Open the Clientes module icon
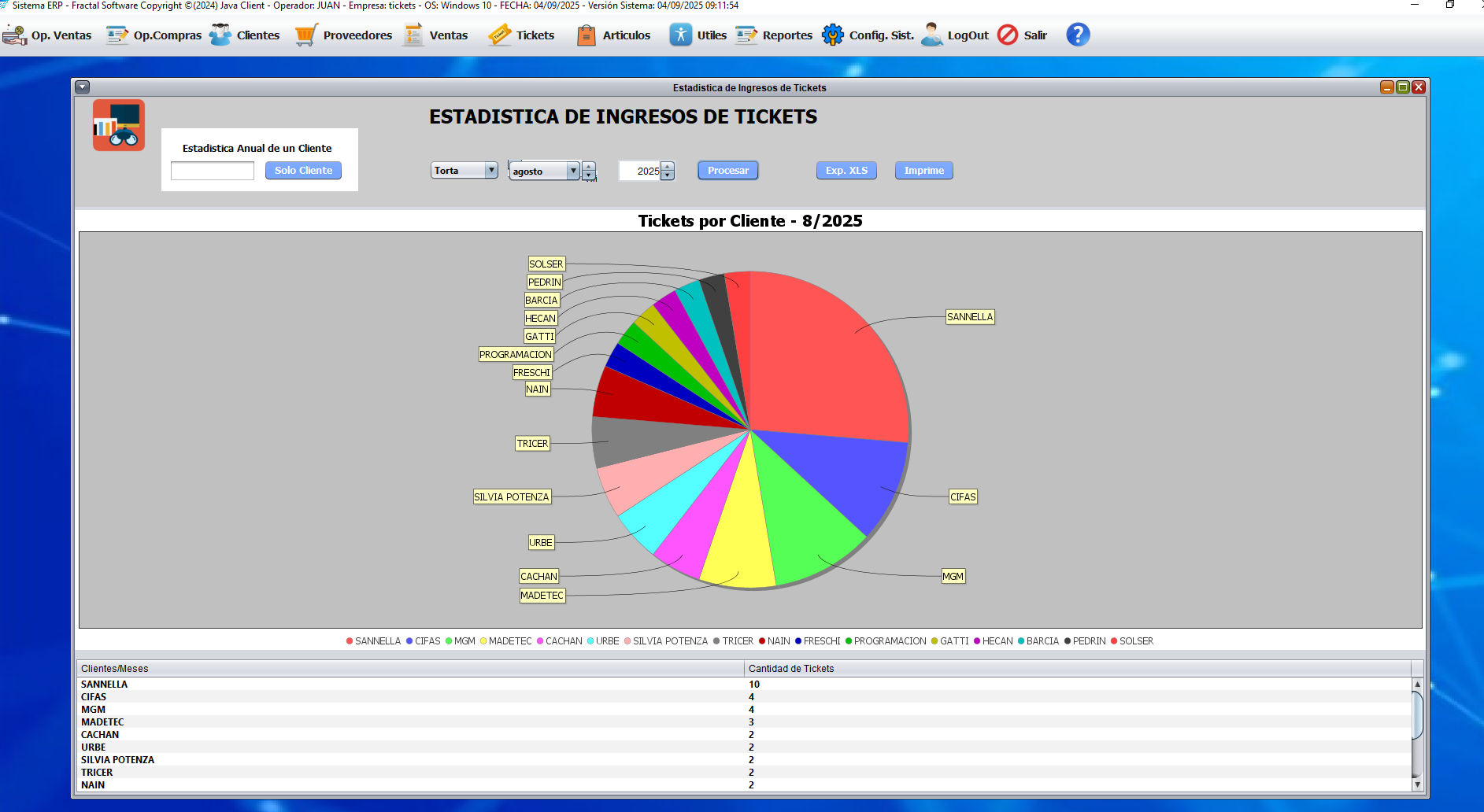 [x=220, y=35]
